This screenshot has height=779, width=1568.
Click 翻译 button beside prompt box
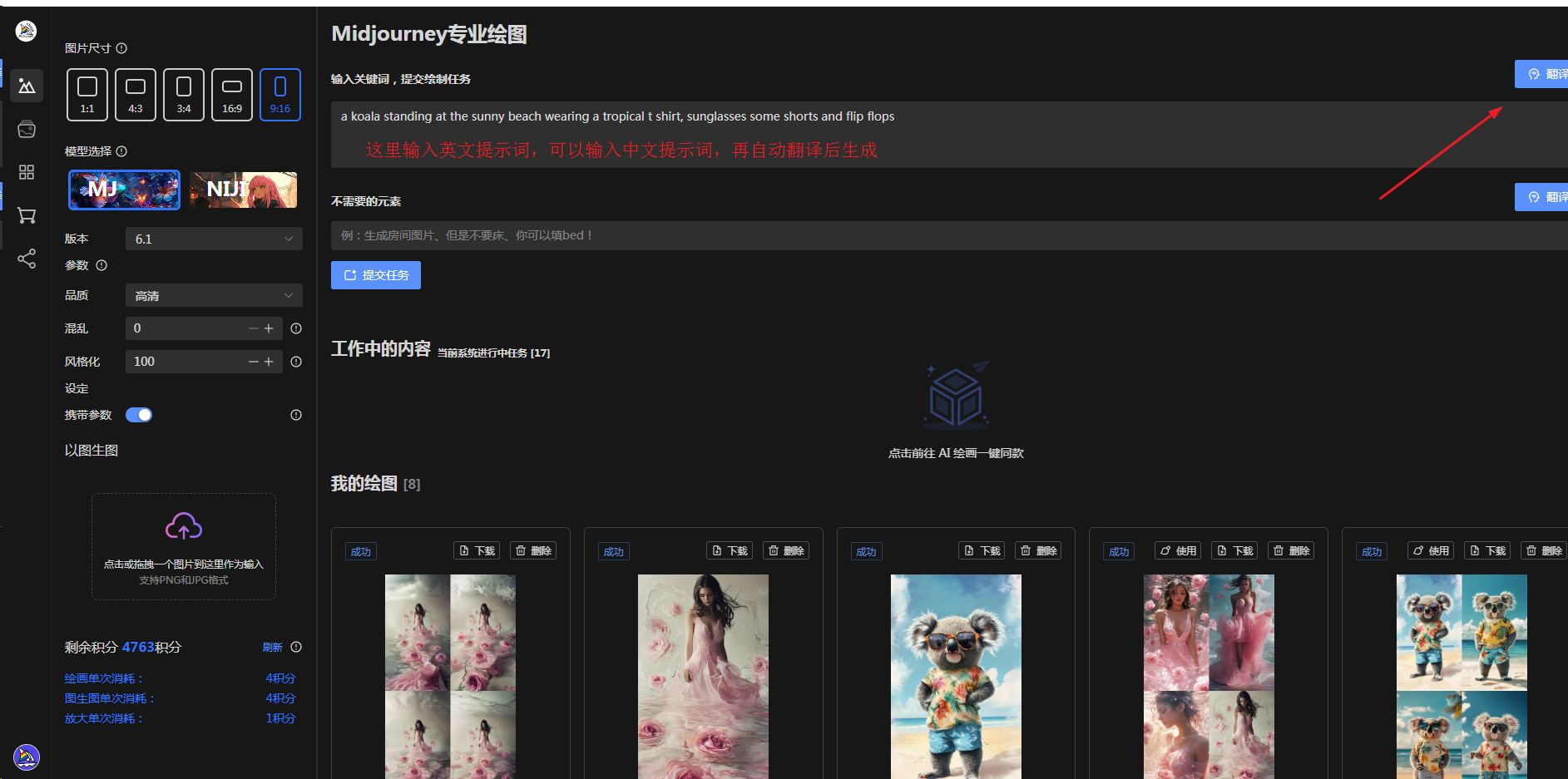click(1541, 74)
